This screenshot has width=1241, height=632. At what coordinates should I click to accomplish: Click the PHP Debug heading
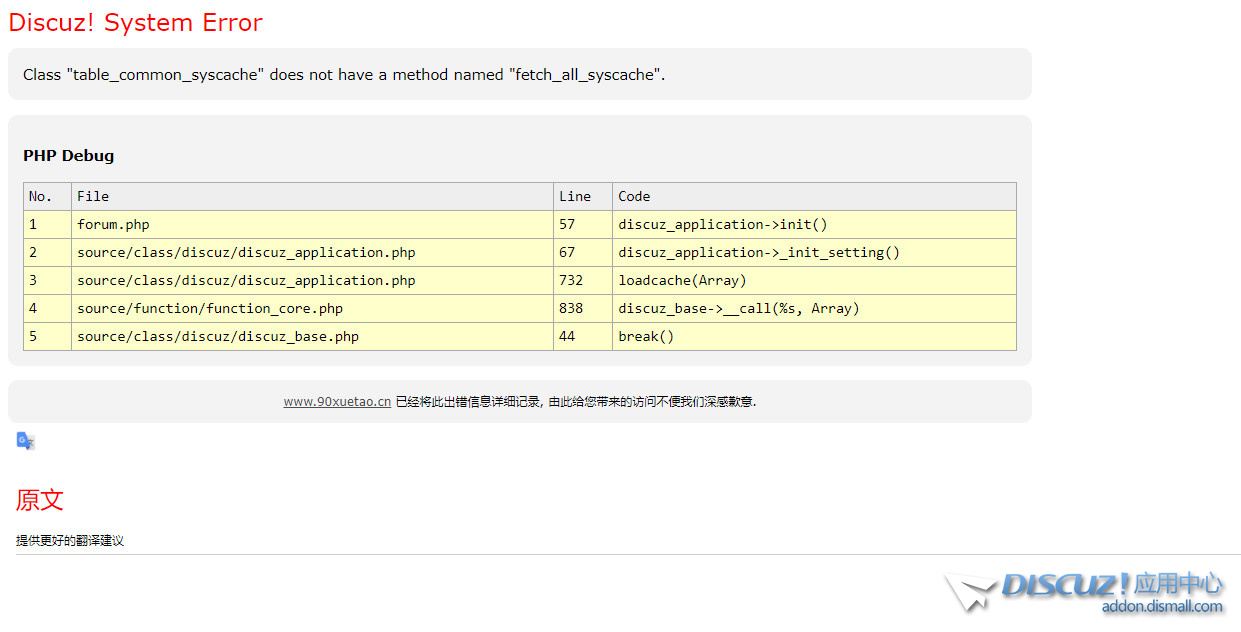pos(69,156)
